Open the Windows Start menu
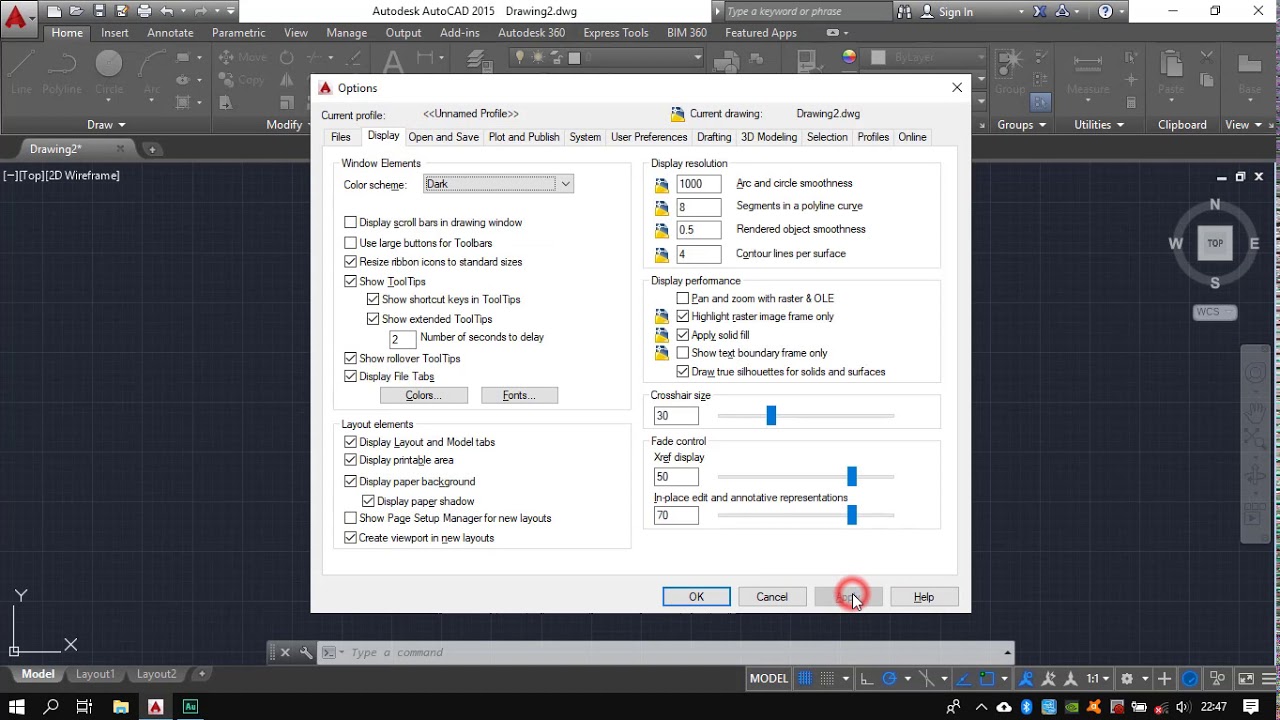The height and width of the screenshot is (720, 1280). [x=16, y=707]
